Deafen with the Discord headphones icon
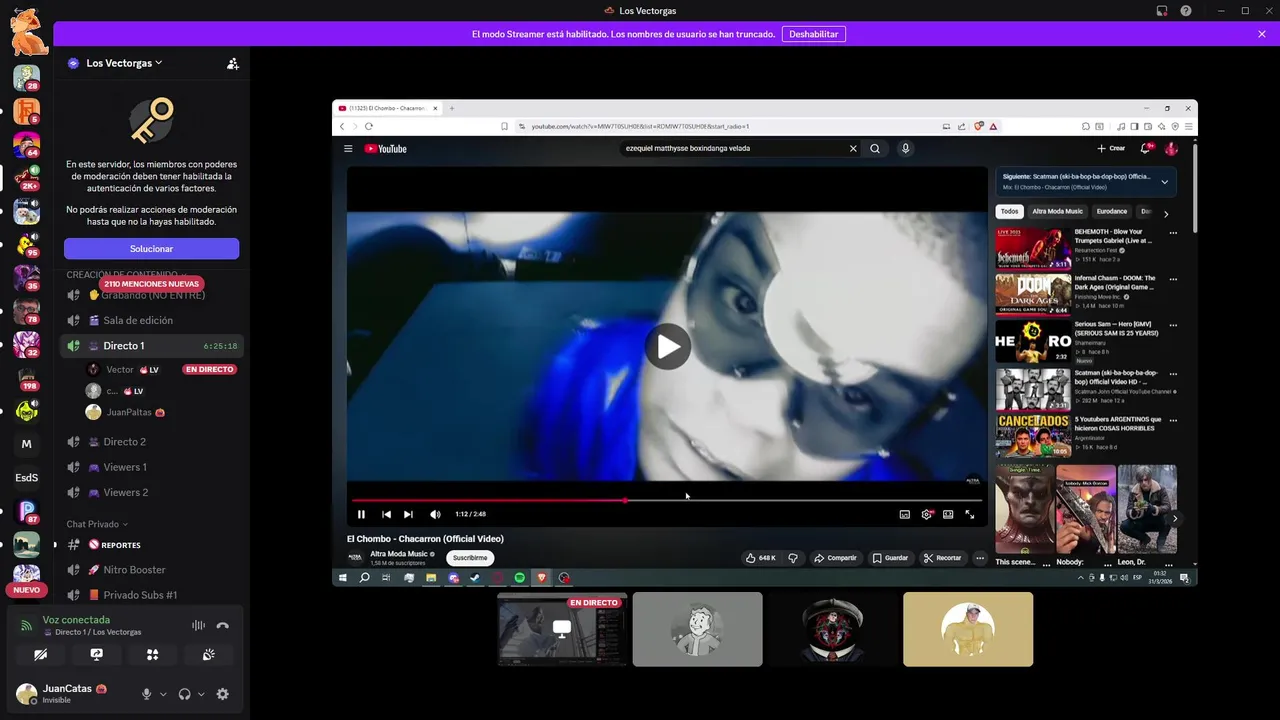The width and height of the screenshot is (1280, 720). pos(184,694)
